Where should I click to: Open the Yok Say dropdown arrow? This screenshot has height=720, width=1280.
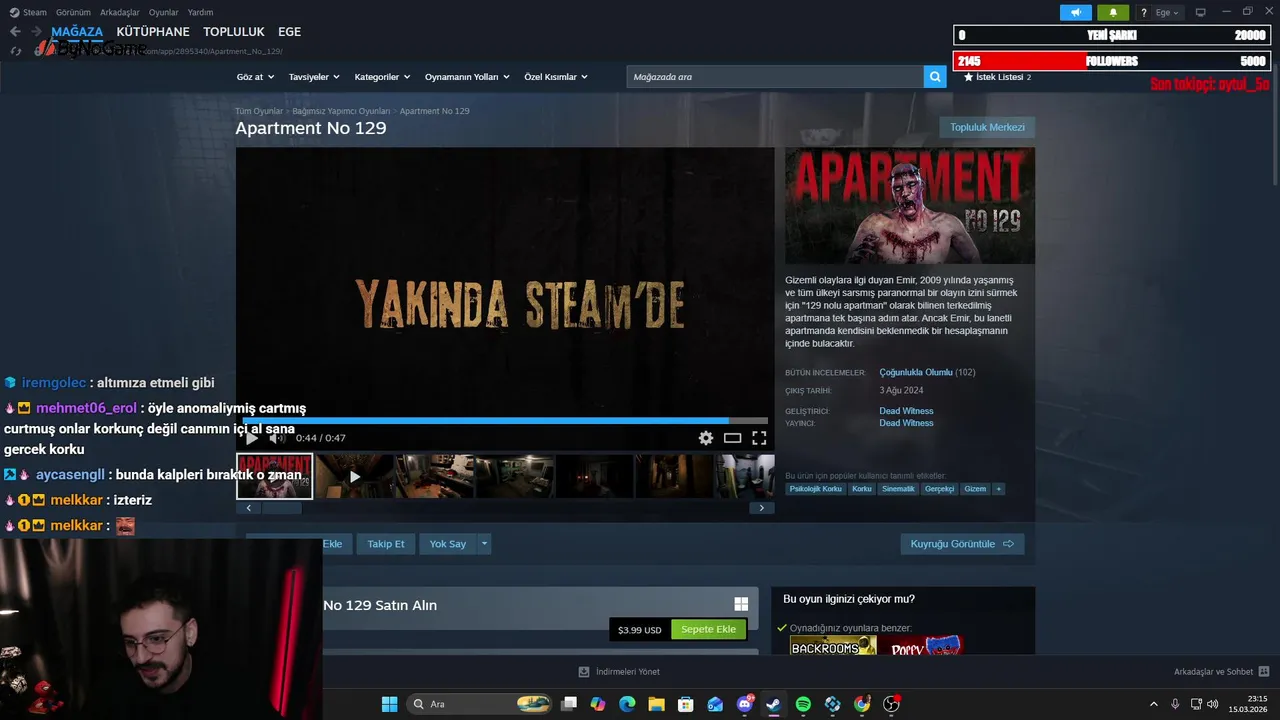tap(484, 544)
